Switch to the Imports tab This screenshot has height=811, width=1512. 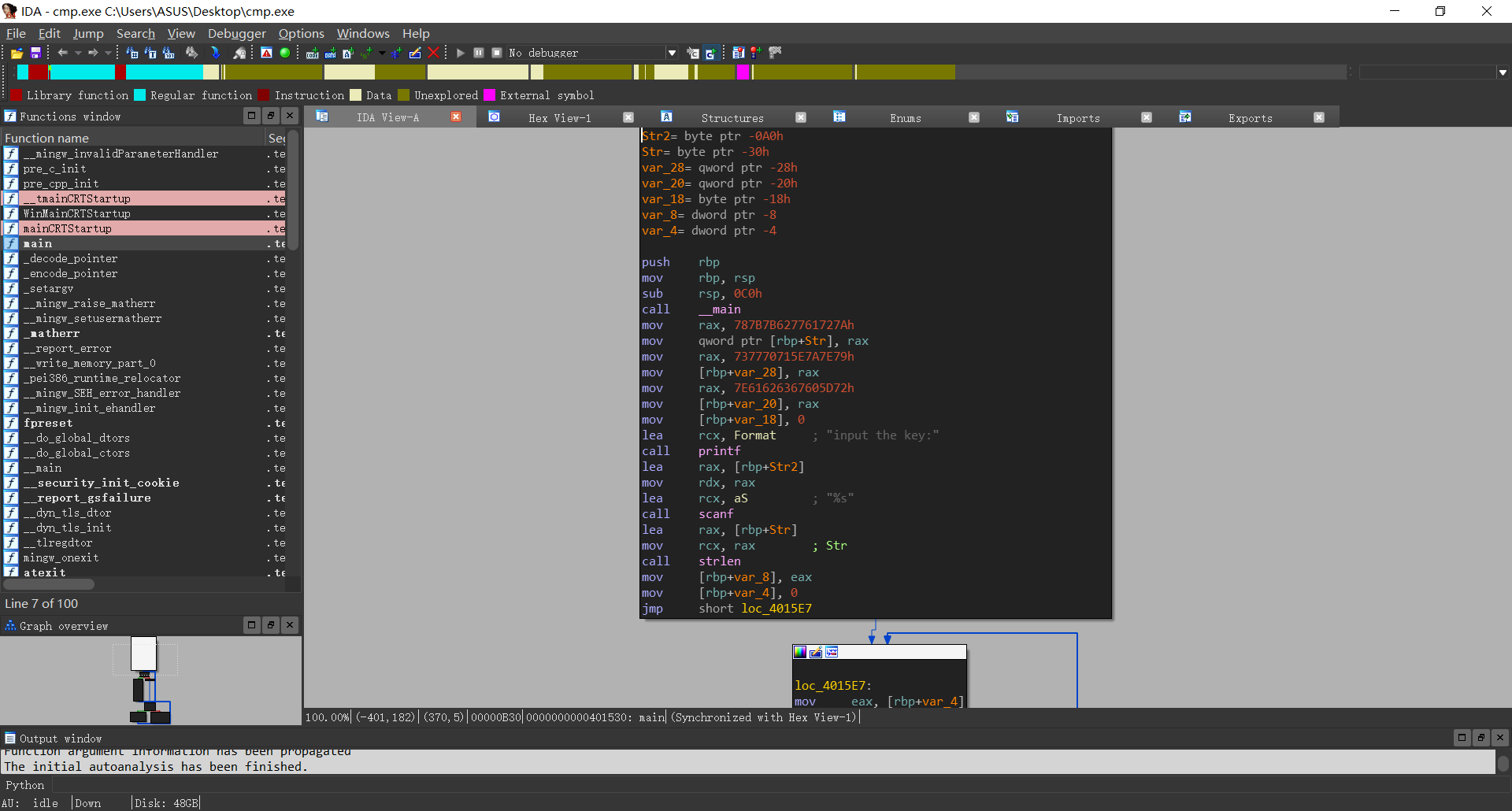[1077, 118]
